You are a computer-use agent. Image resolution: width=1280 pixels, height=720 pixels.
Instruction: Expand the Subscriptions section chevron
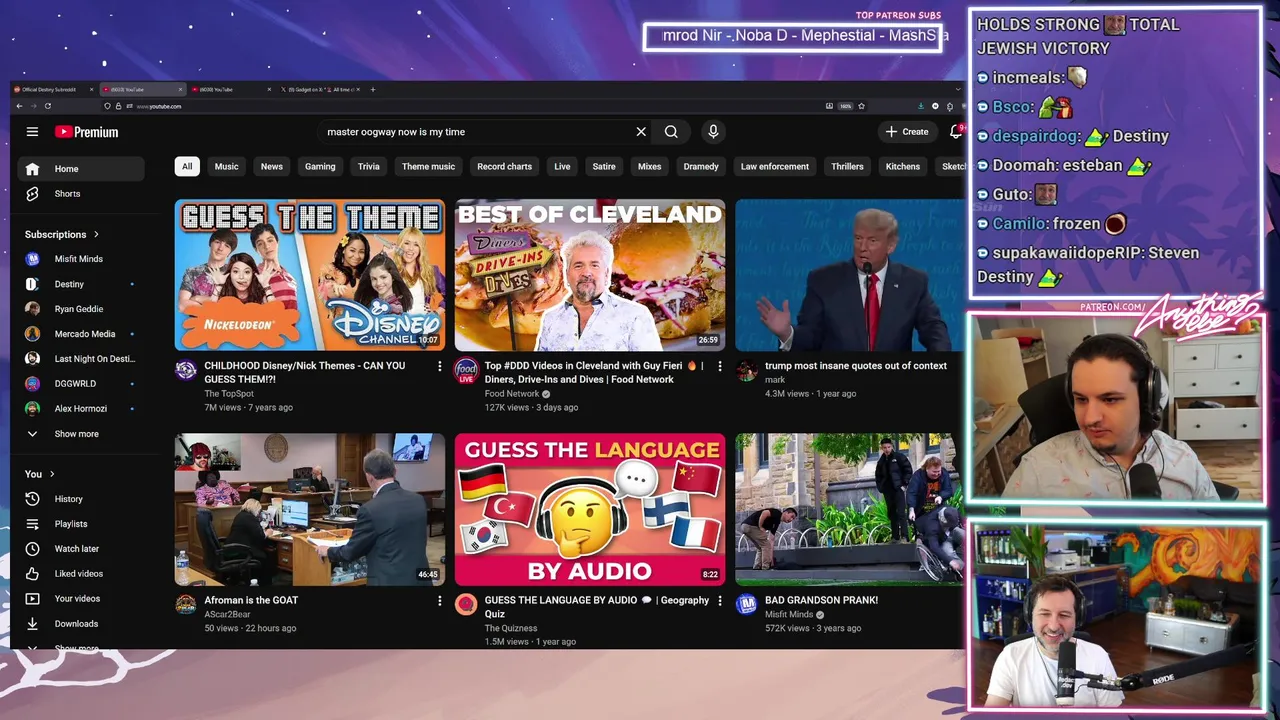[x=96, y=234]
